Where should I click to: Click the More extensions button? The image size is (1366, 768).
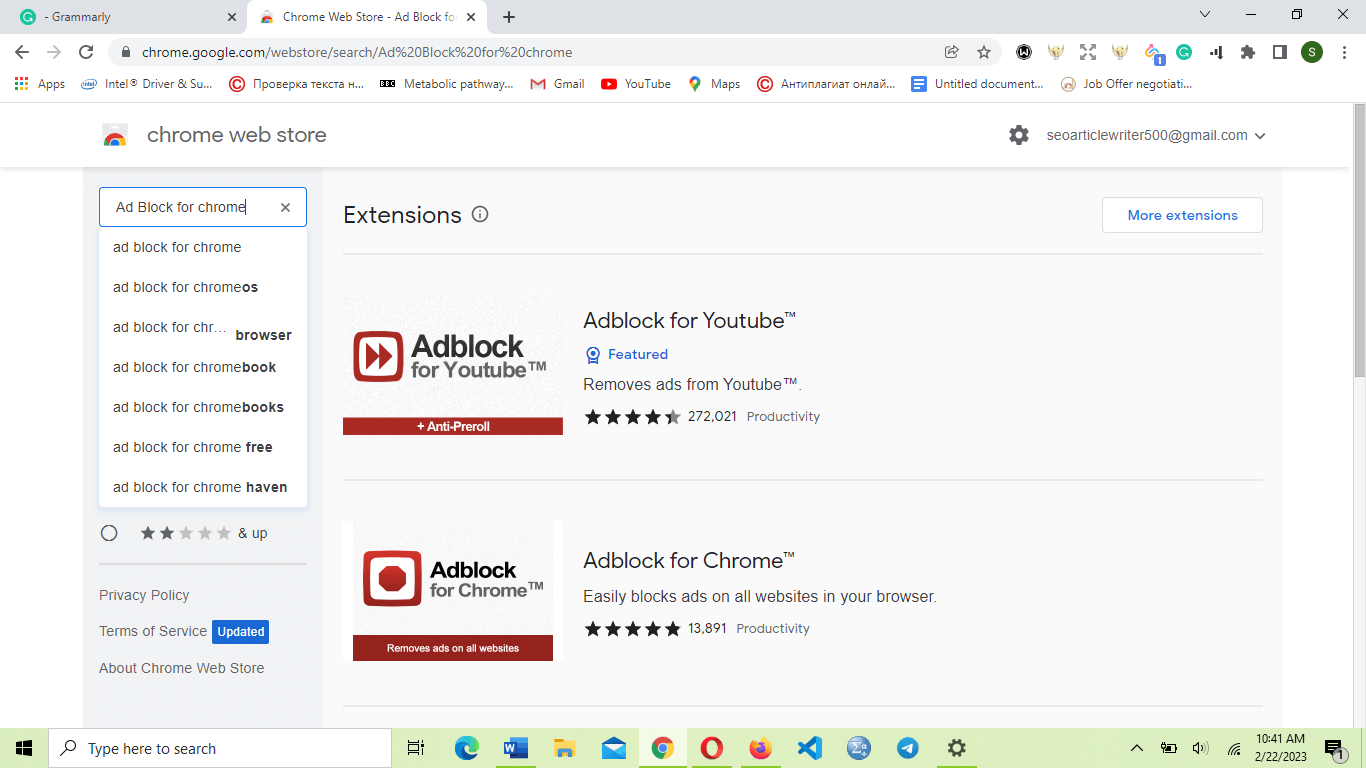pyautogui.click(x=1182, y=215)
